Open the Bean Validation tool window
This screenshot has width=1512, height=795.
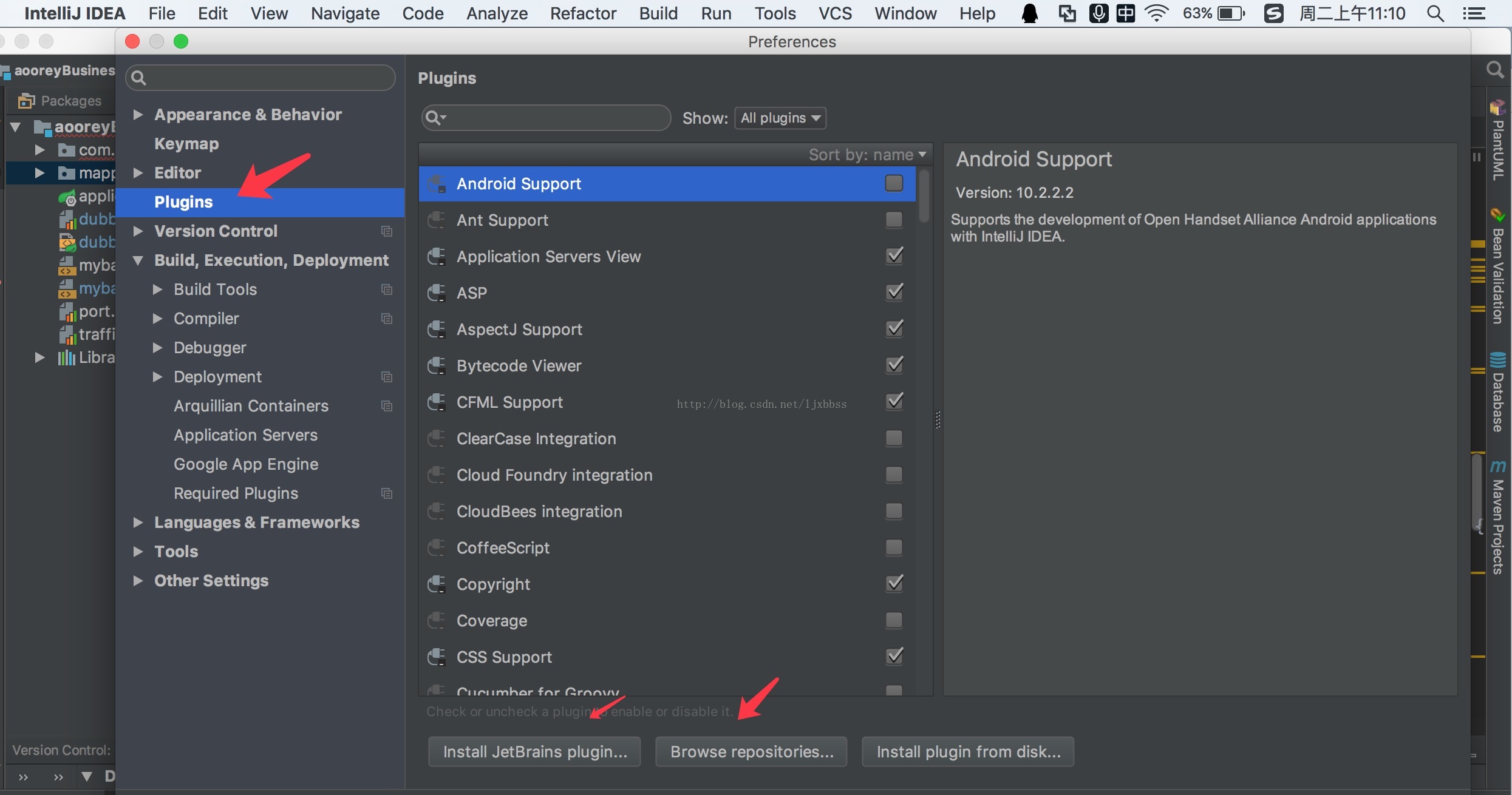click(1498, 266)
